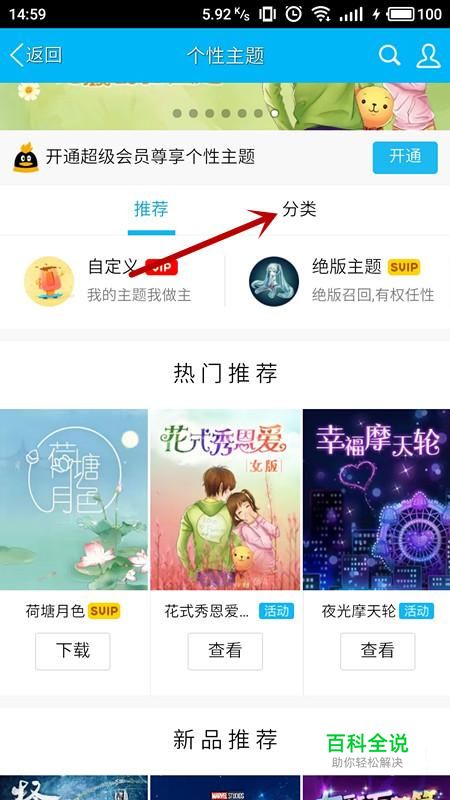Switch to the 分类 tab

click(299, 209)
